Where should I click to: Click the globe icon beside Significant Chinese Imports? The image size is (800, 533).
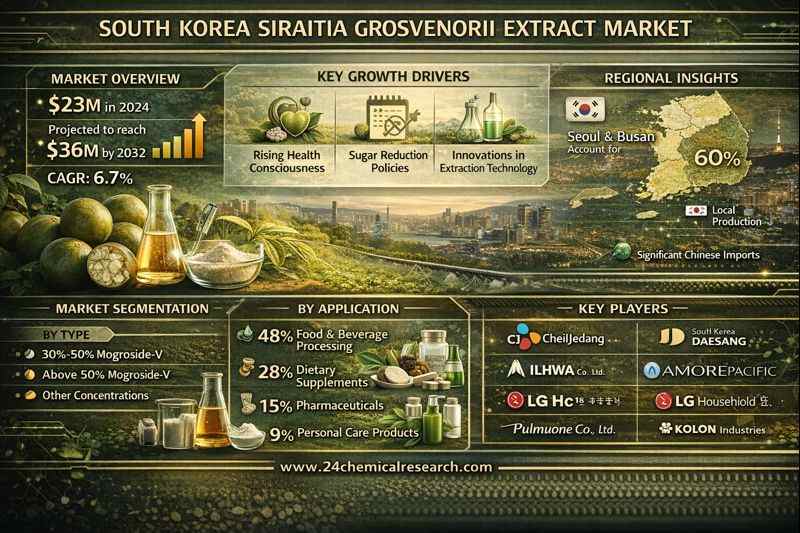coord(622,252)
